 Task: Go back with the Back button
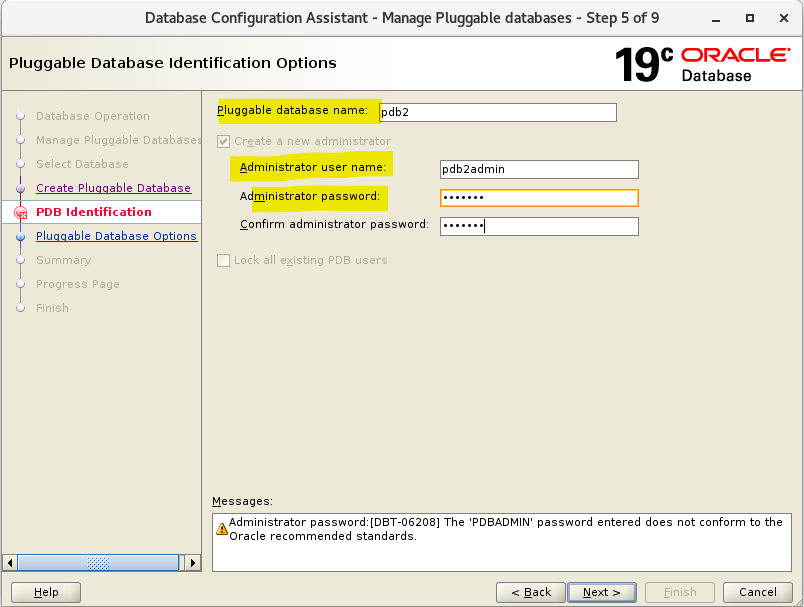(x=531, y=592)
